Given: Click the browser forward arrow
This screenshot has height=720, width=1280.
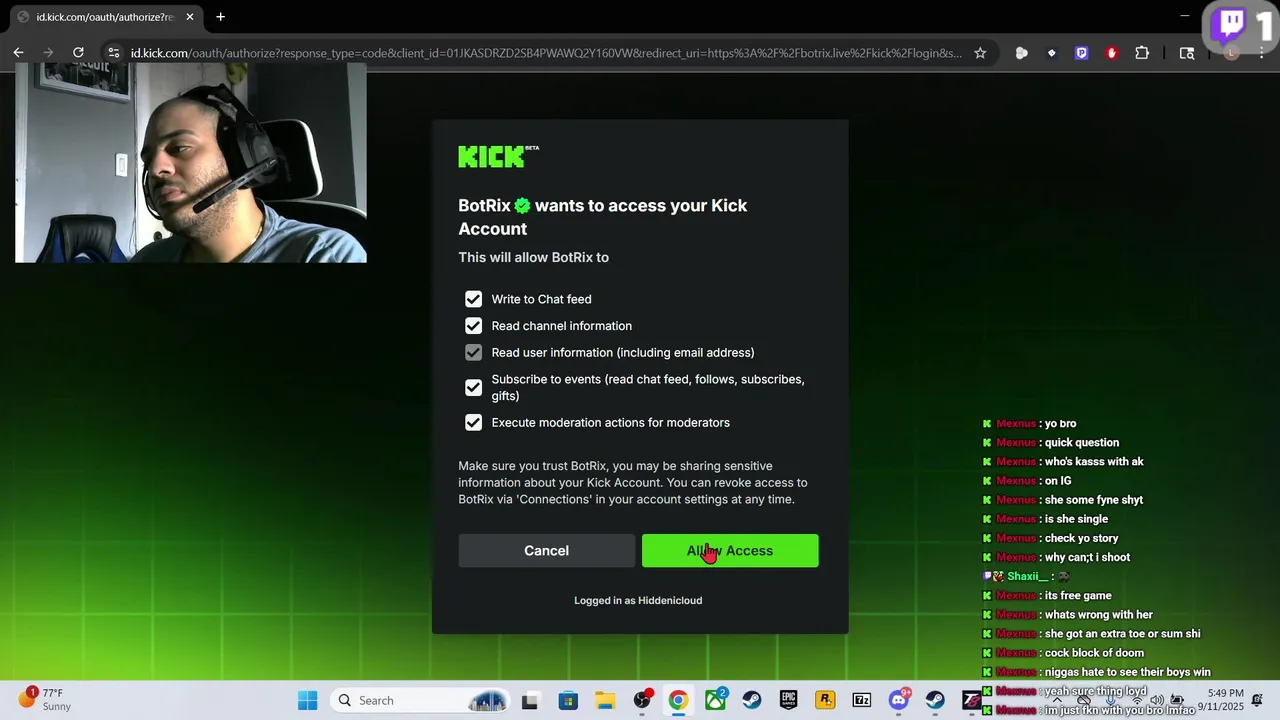Looking at the screenshot, I should [x=48, y=53].
